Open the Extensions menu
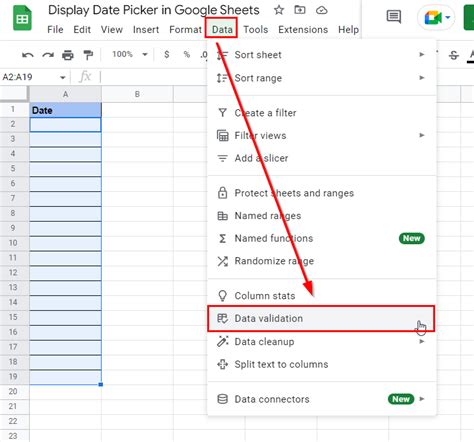The width and height of the screenshot is (474, 442). (x=303, y=30)
